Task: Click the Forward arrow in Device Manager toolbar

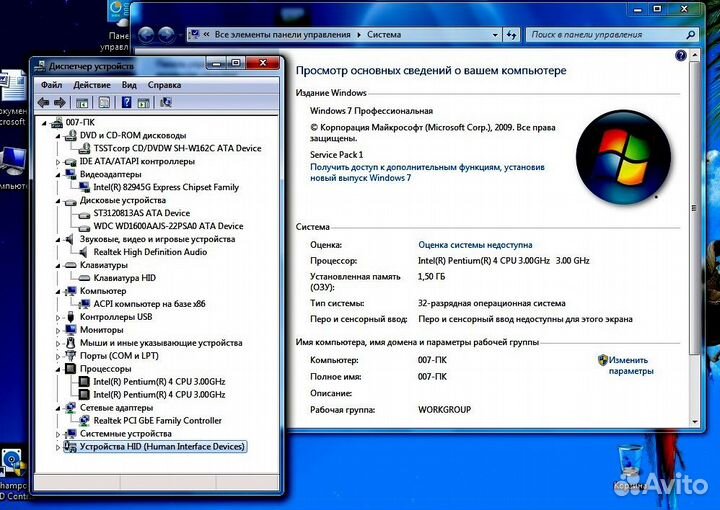Action: point(60,102)
